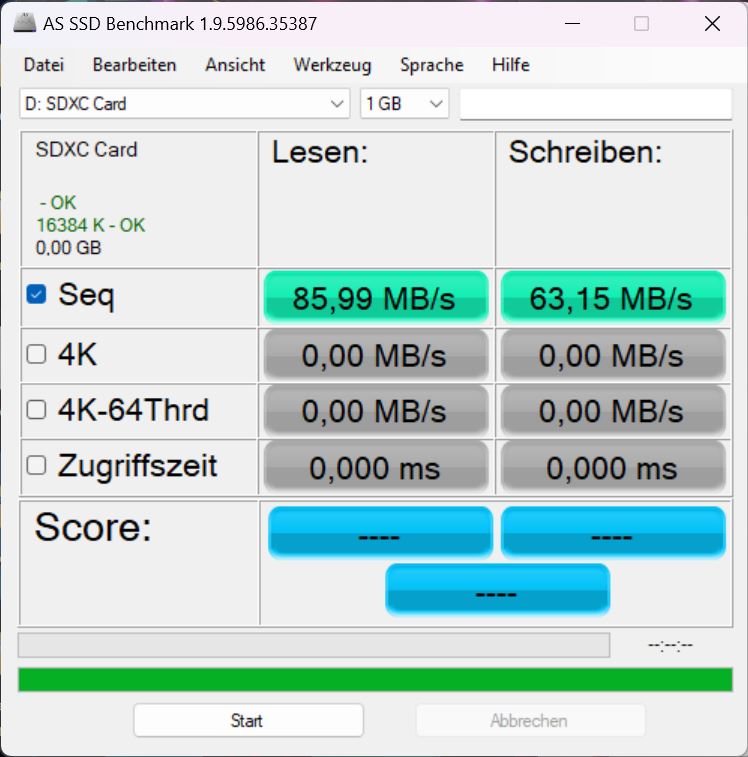Minimize the AS SSD Benchmark window
This screenshot has height=757, width=748.
tap(572, 23)
